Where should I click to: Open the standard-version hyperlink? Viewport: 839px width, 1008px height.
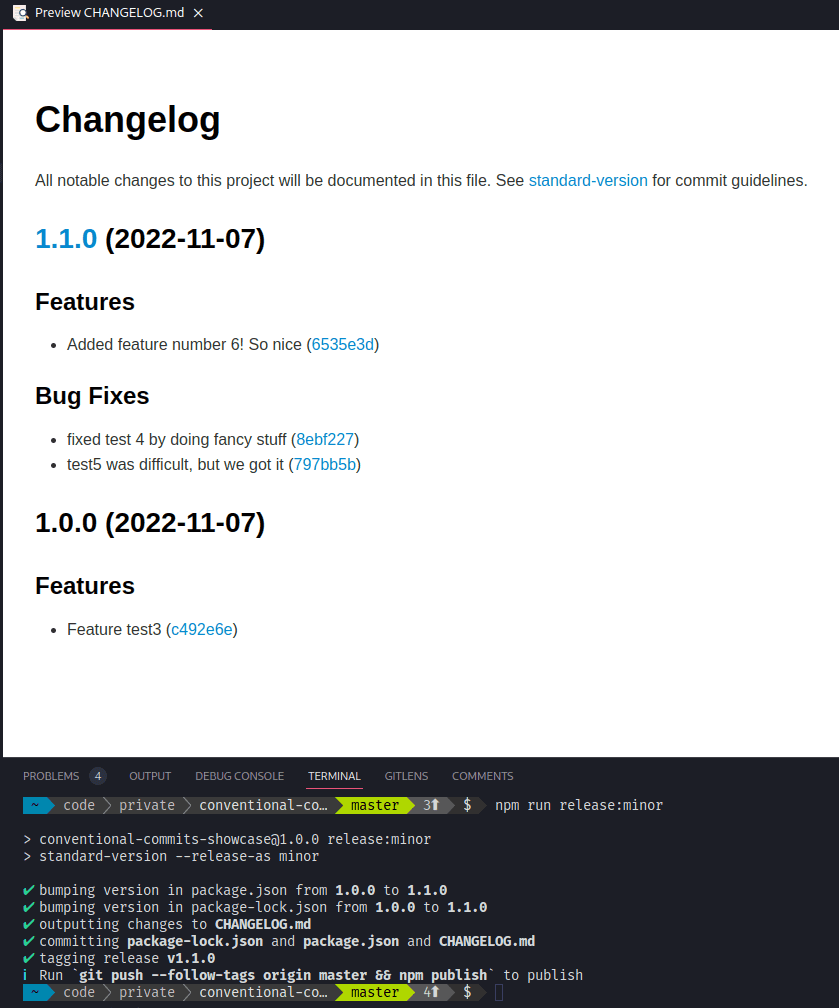(587, 180)
